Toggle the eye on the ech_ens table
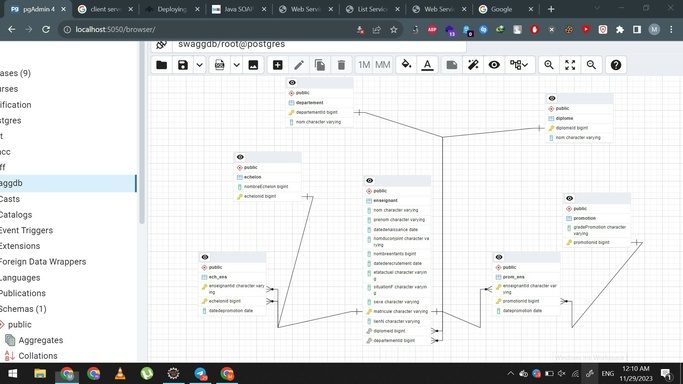 (x=205, y=257)
